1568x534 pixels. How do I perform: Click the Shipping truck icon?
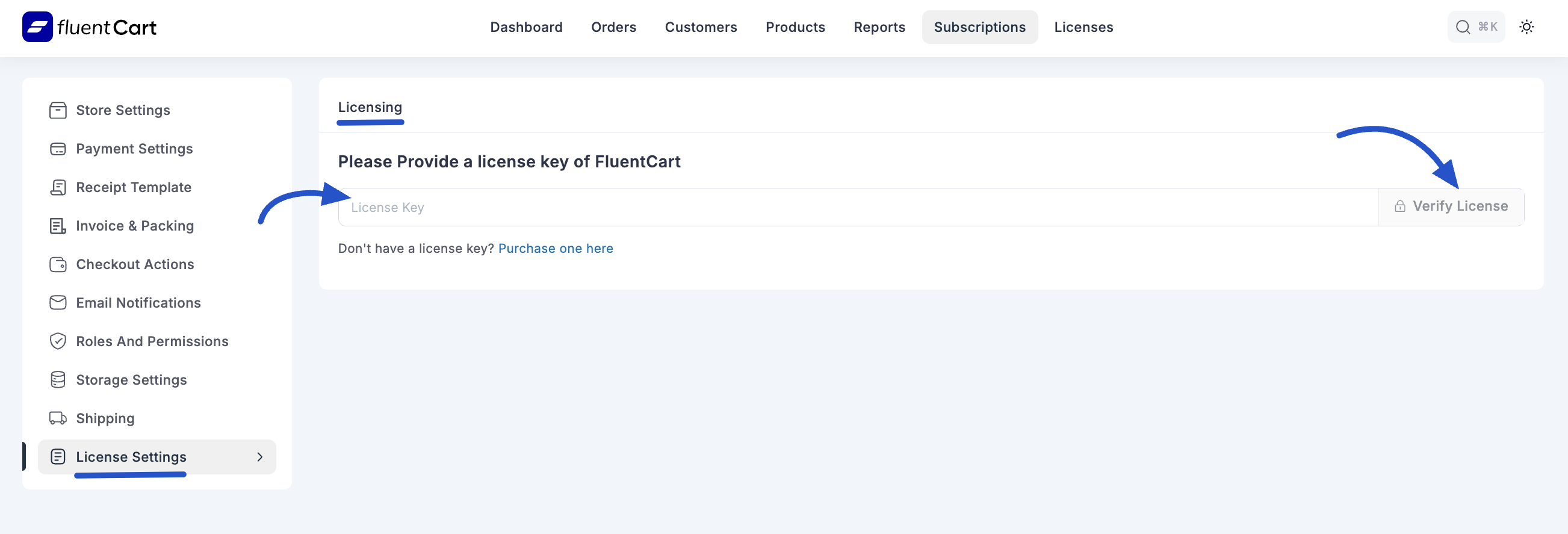(58, 418)
